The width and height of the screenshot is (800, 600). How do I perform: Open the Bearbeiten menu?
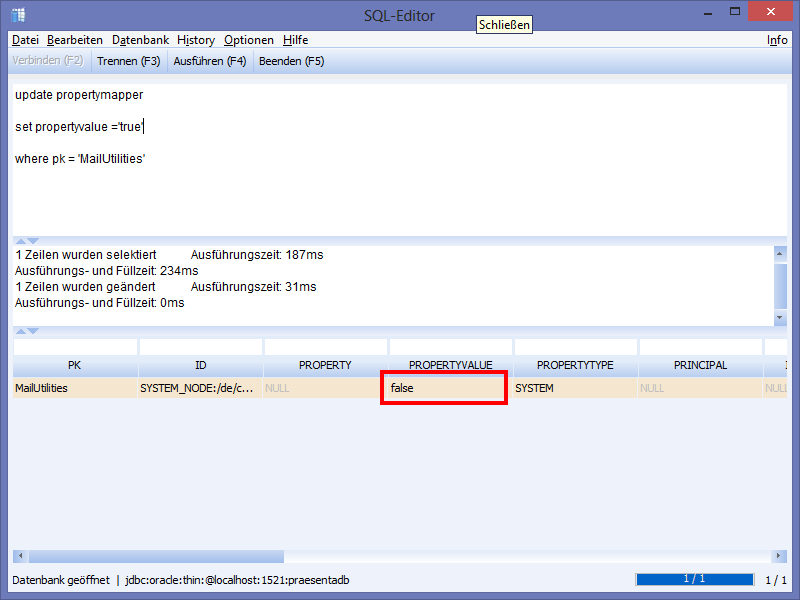[75, 40]
